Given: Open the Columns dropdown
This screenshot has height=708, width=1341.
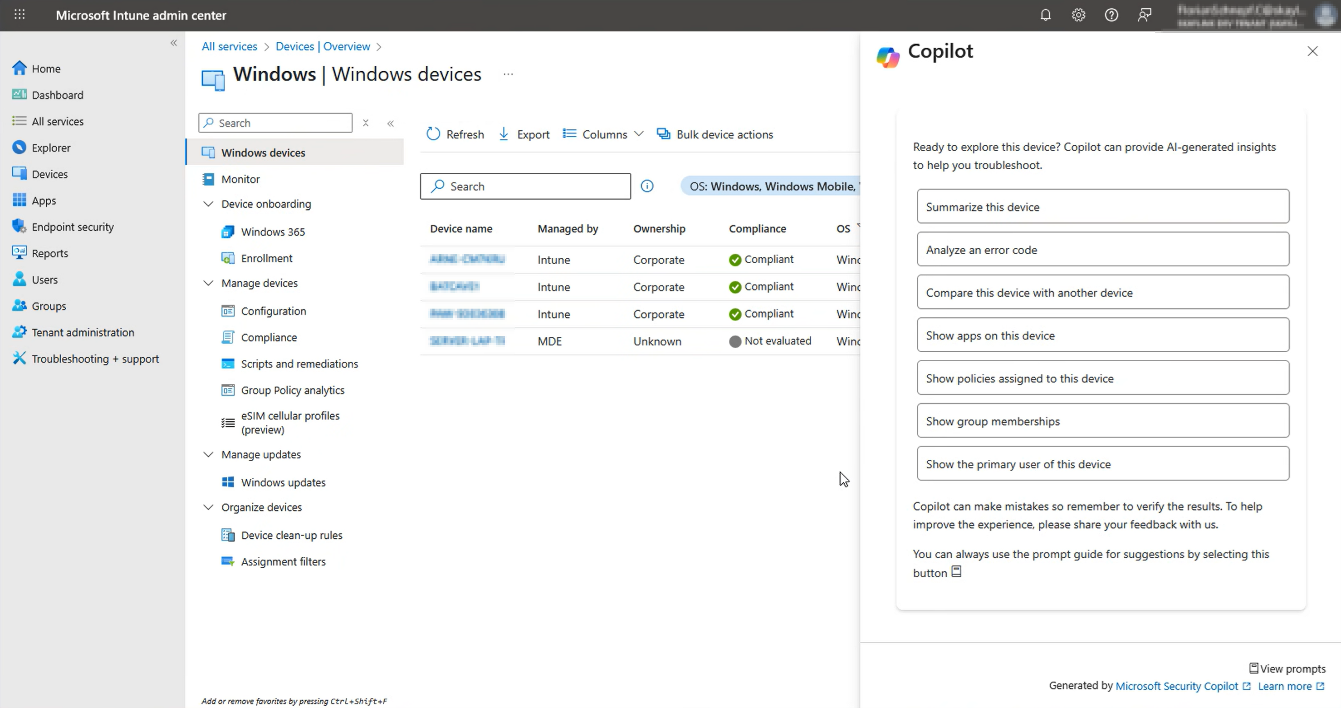Looking at the screenshot, I should click(x=603, y=134).
